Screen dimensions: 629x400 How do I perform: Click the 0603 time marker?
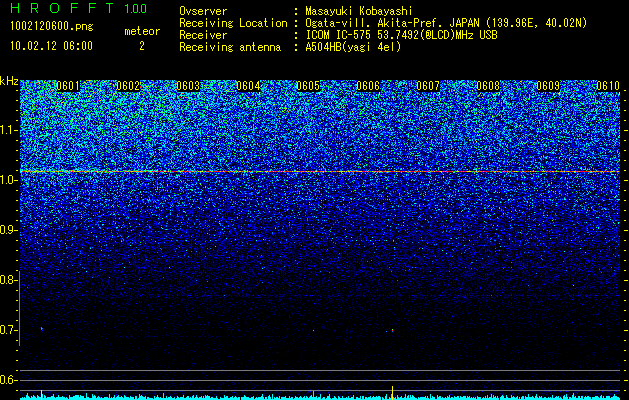point(188,86)
